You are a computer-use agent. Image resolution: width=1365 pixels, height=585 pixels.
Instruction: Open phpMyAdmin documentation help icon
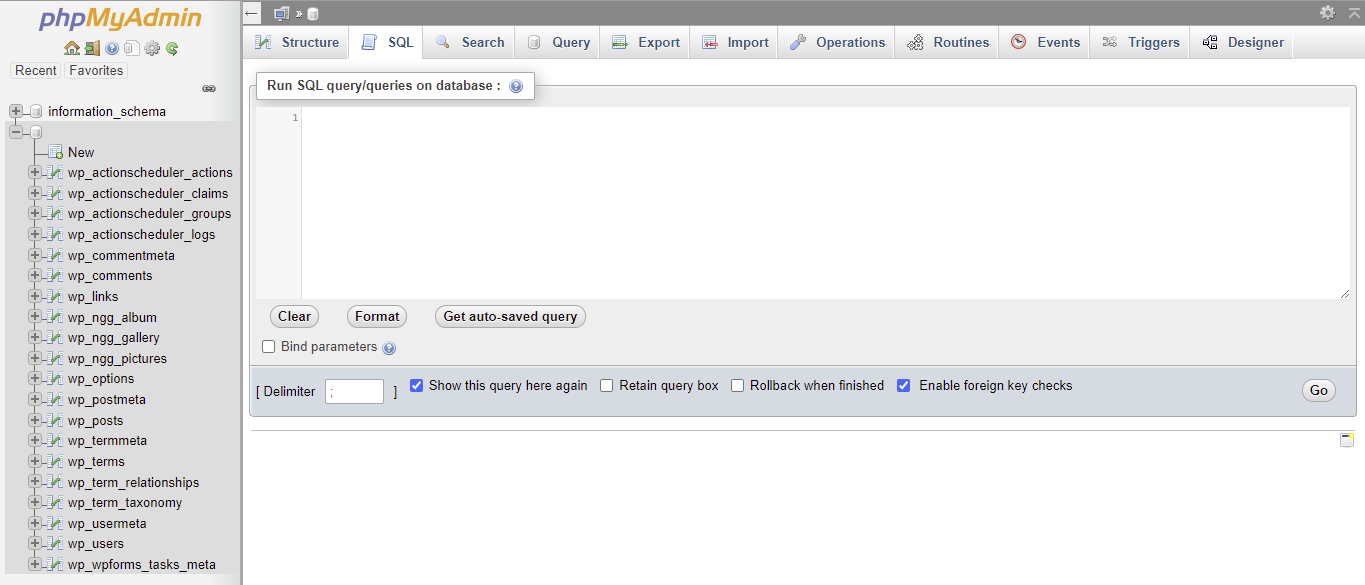click(x=112, y=48)
